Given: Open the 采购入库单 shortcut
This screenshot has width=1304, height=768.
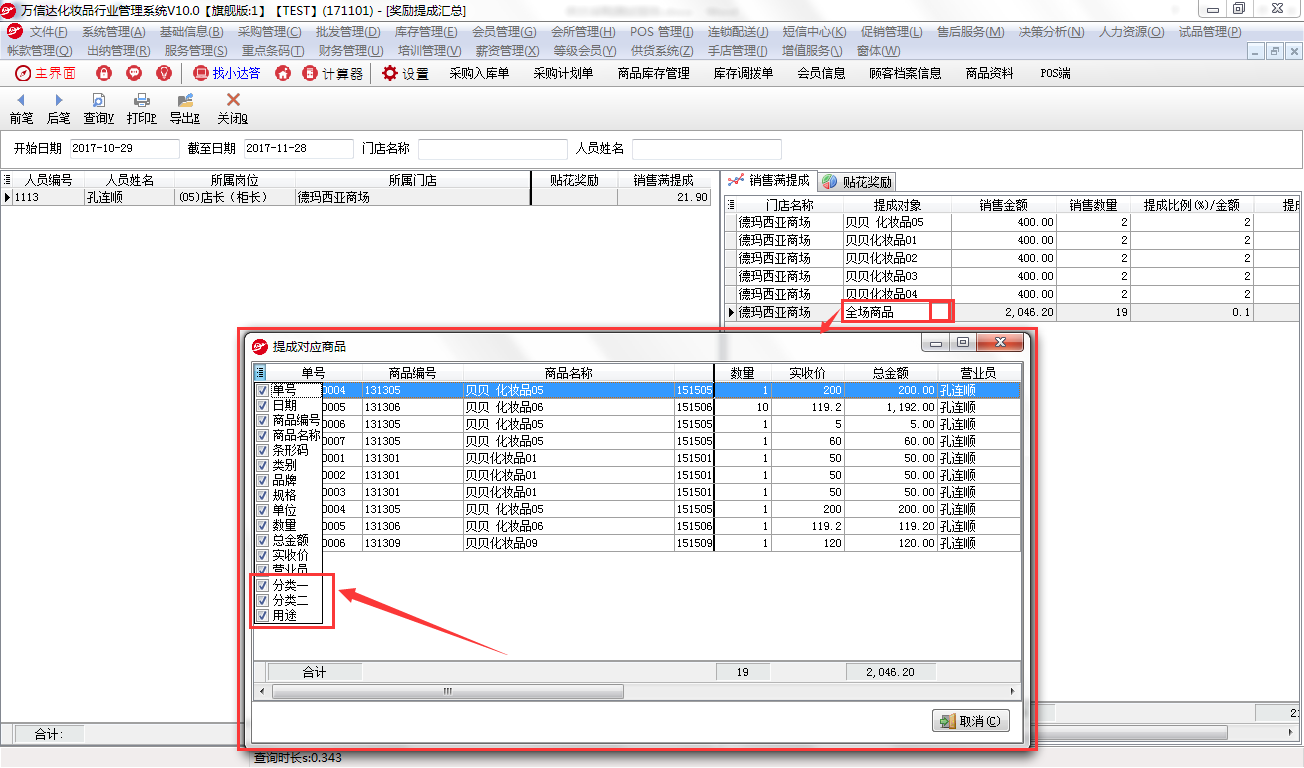Looking at the screenshot, I should [479, 73].
